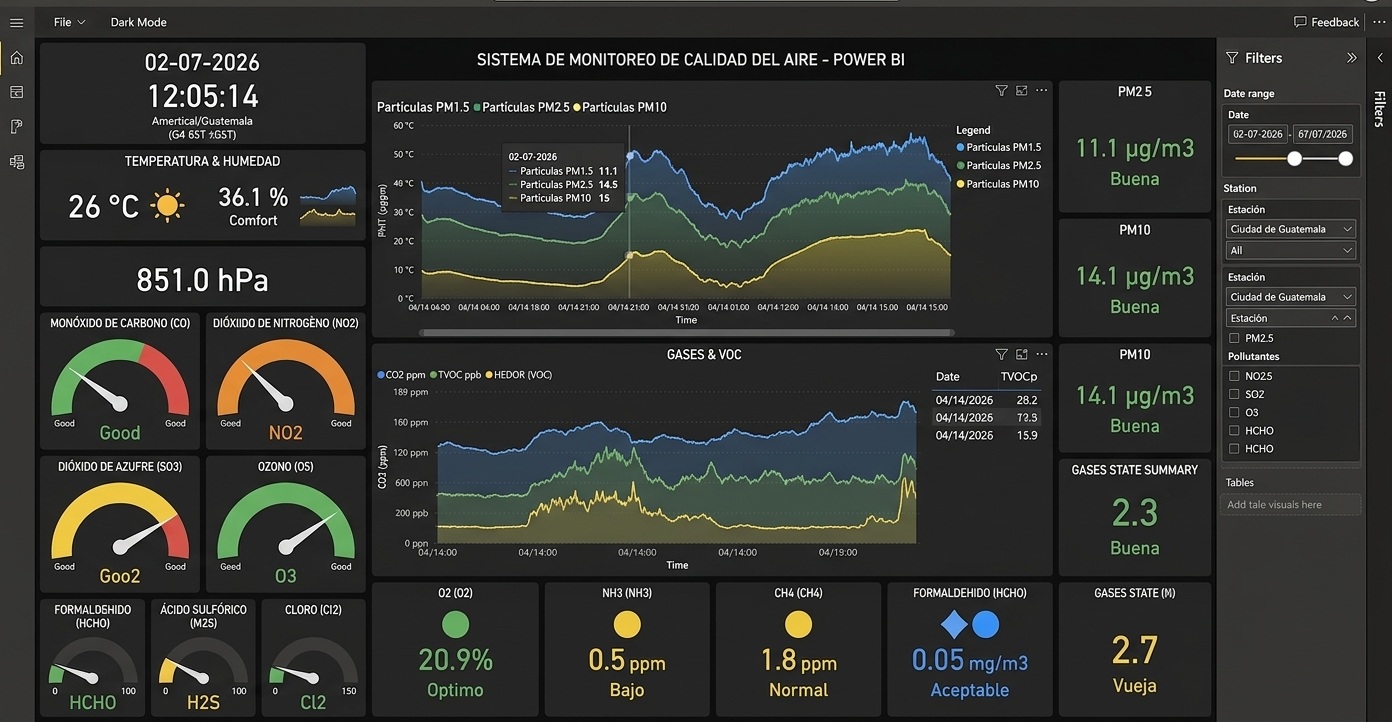Open the vertical Filters tab

click(x=1379, y=109)
